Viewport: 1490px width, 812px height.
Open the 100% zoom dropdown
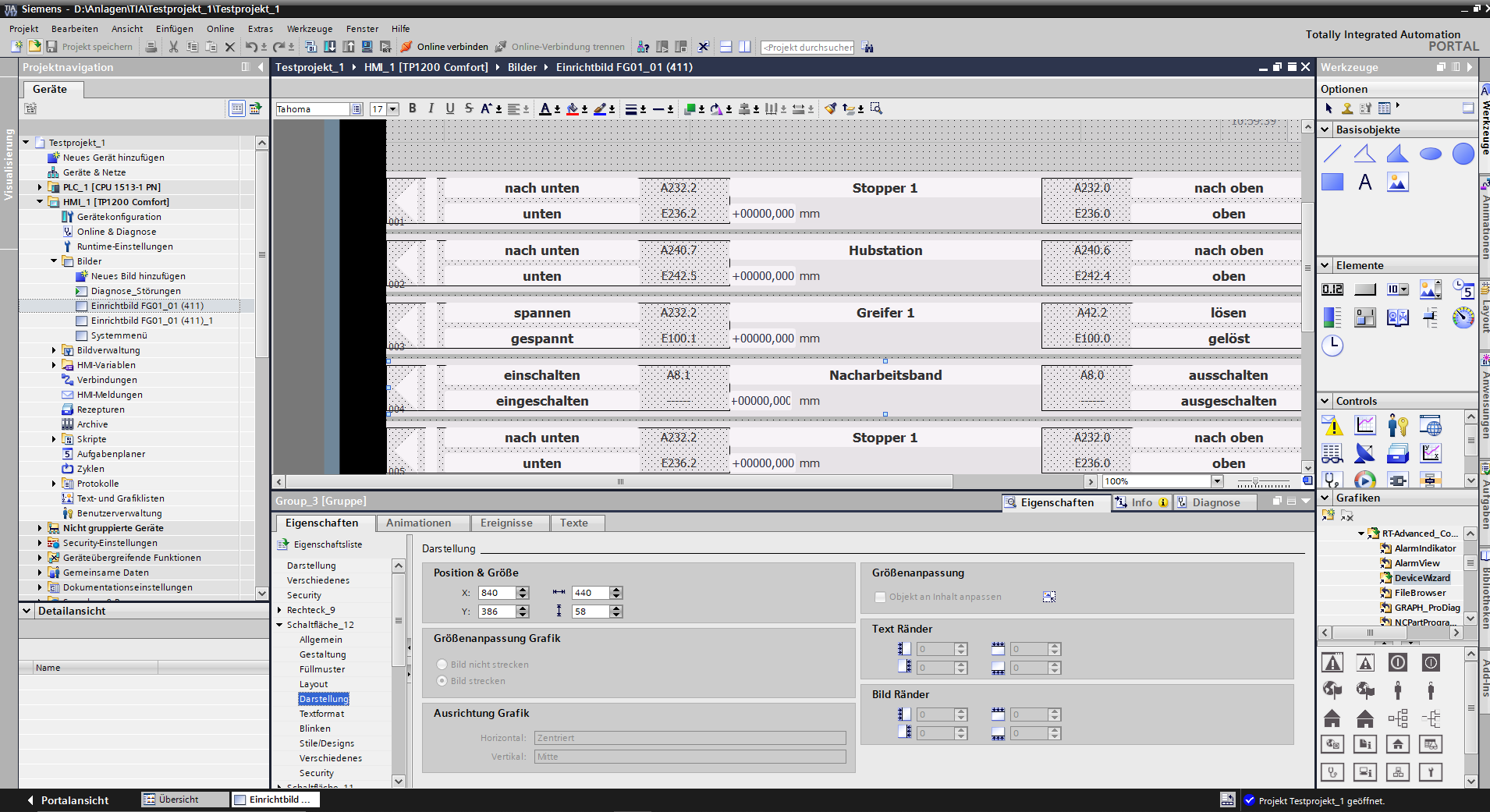point(1217,481)
